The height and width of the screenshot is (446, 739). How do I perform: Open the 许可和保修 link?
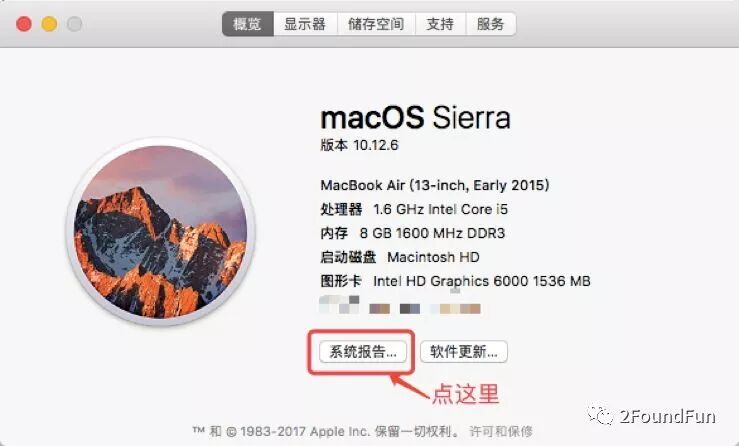[x=501, y=431]
